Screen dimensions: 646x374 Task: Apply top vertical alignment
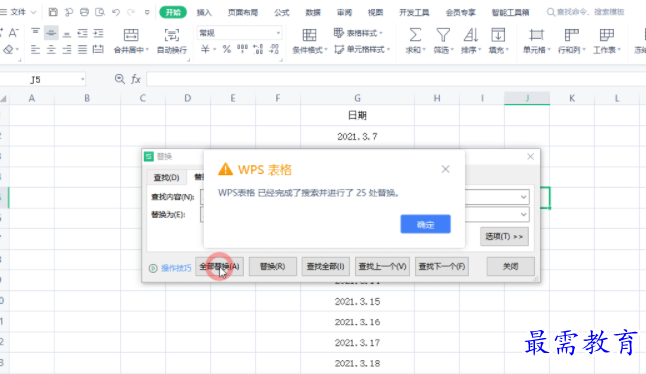click(35, 33)
